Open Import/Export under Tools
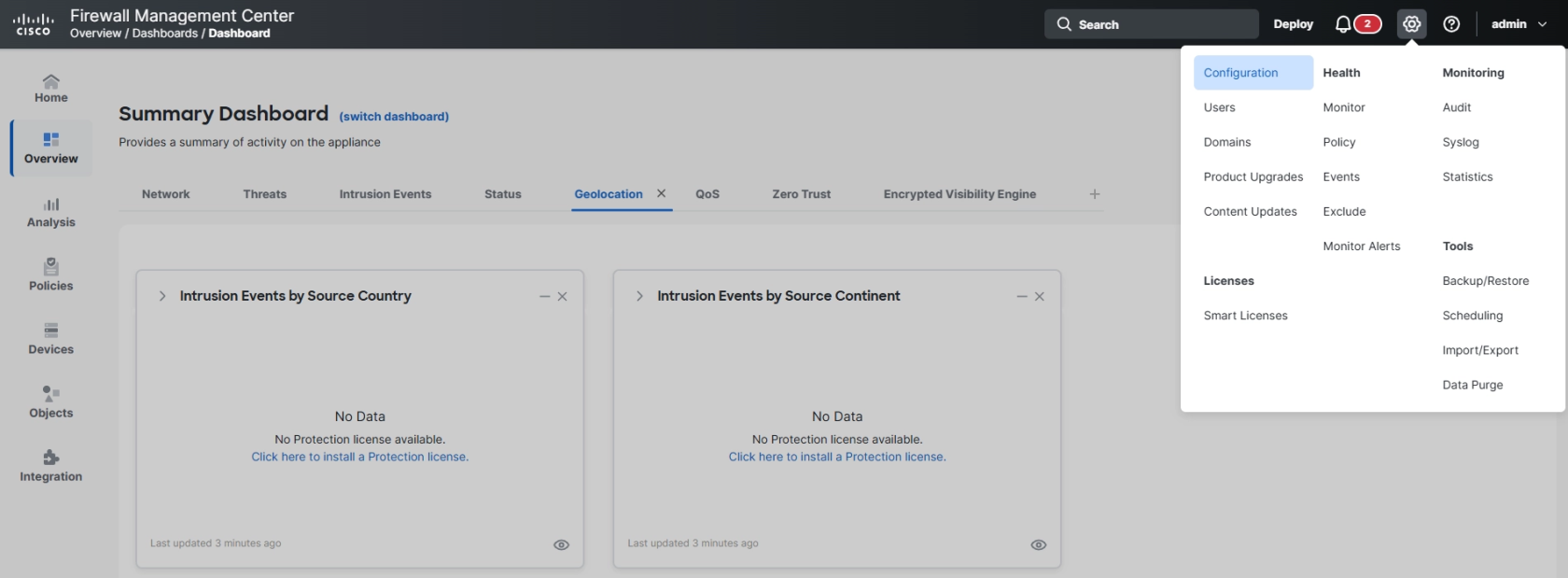Image resolution: width=1568 pixels, height=578 pixels. tap(1480, 350)
